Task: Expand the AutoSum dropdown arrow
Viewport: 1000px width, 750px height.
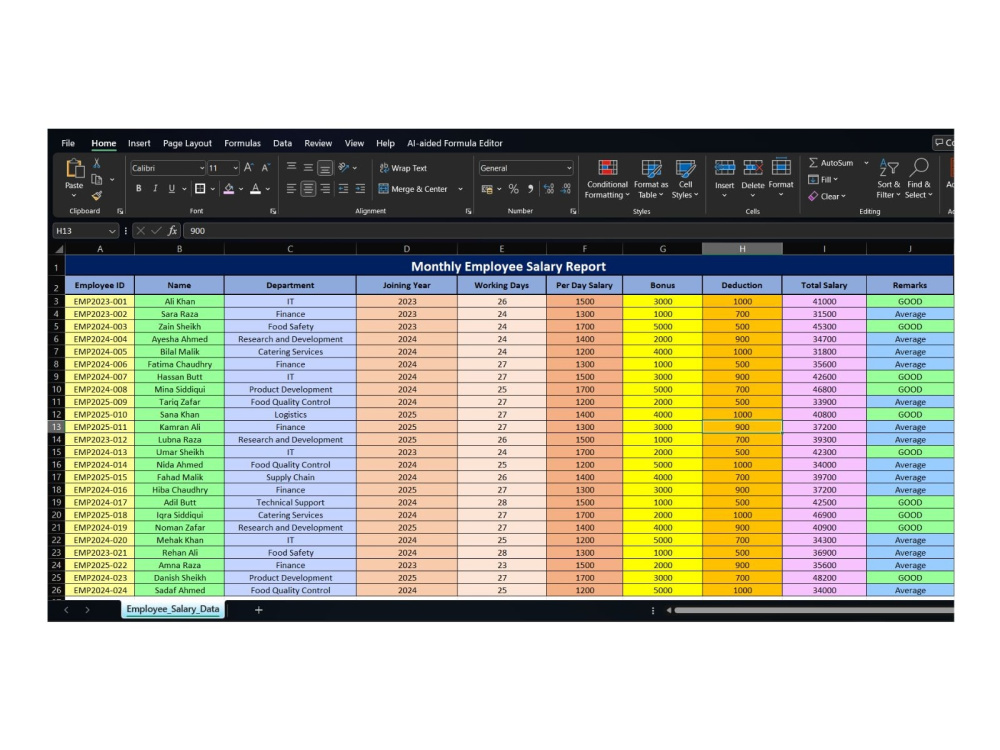Action: [x=866, y=163]
